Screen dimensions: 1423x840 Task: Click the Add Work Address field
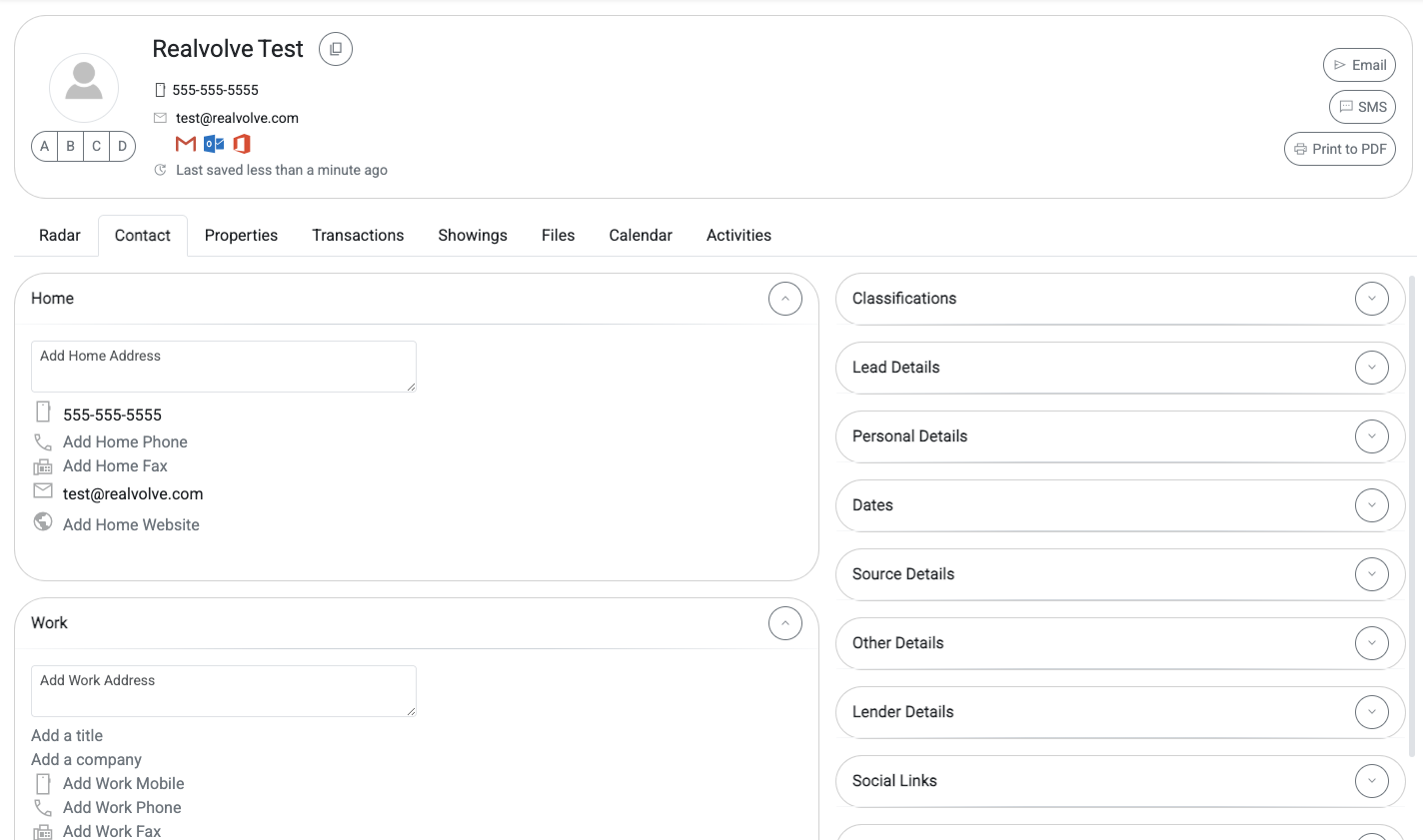pos(224,691)
